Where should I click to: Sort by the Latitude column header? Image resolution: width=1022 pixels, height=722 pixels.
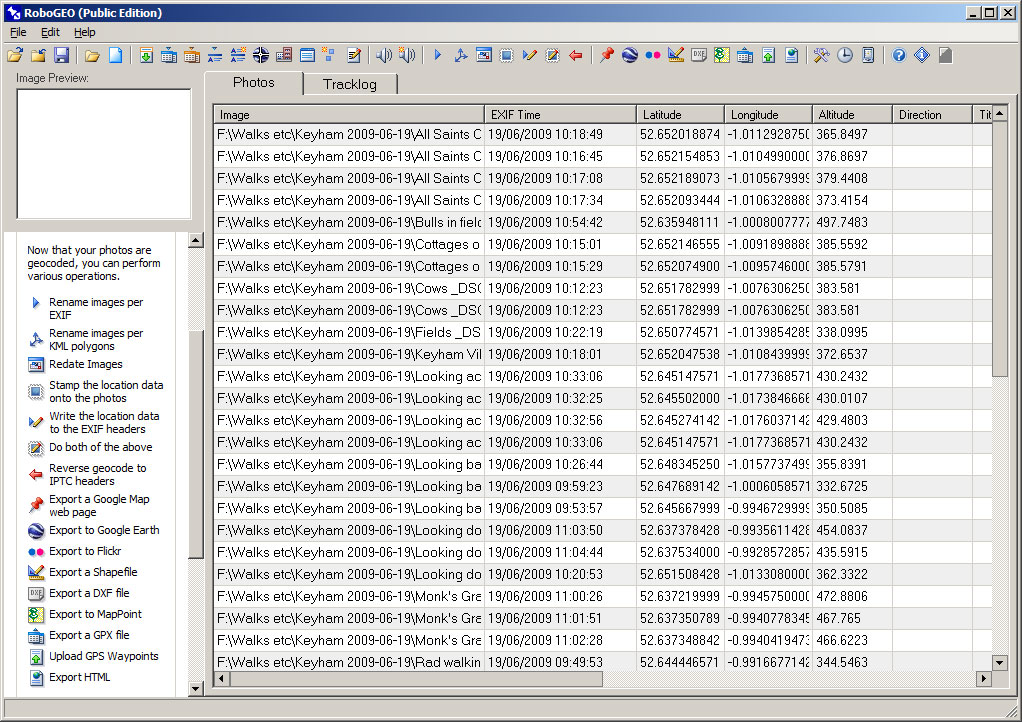(680, 115)
